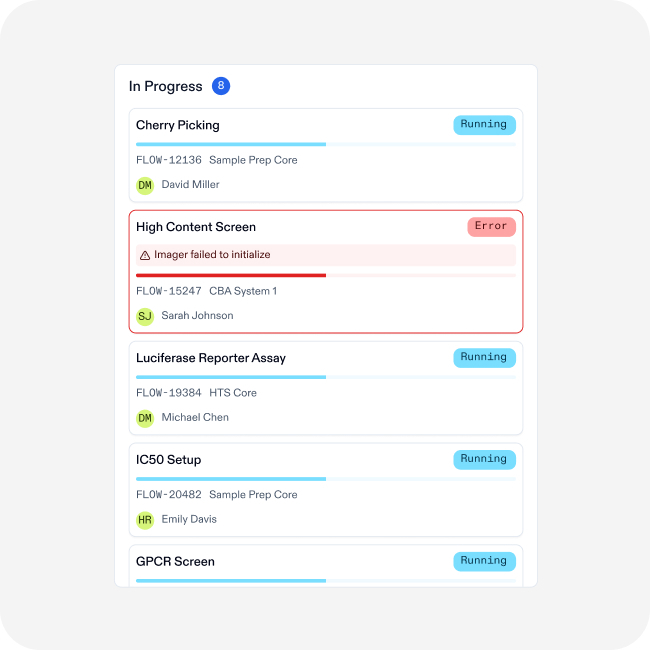Viewport: 650px width, 650px height.
Task: Click the Running badge on Luciferase Reporter Assay
Action: [484, 358]
